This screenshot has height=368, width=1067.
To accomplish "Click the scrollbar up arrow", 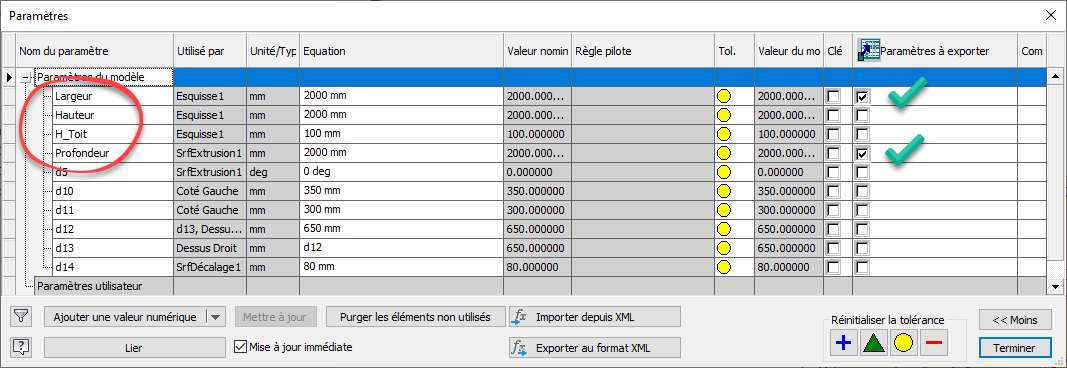I will (1055, 77).
